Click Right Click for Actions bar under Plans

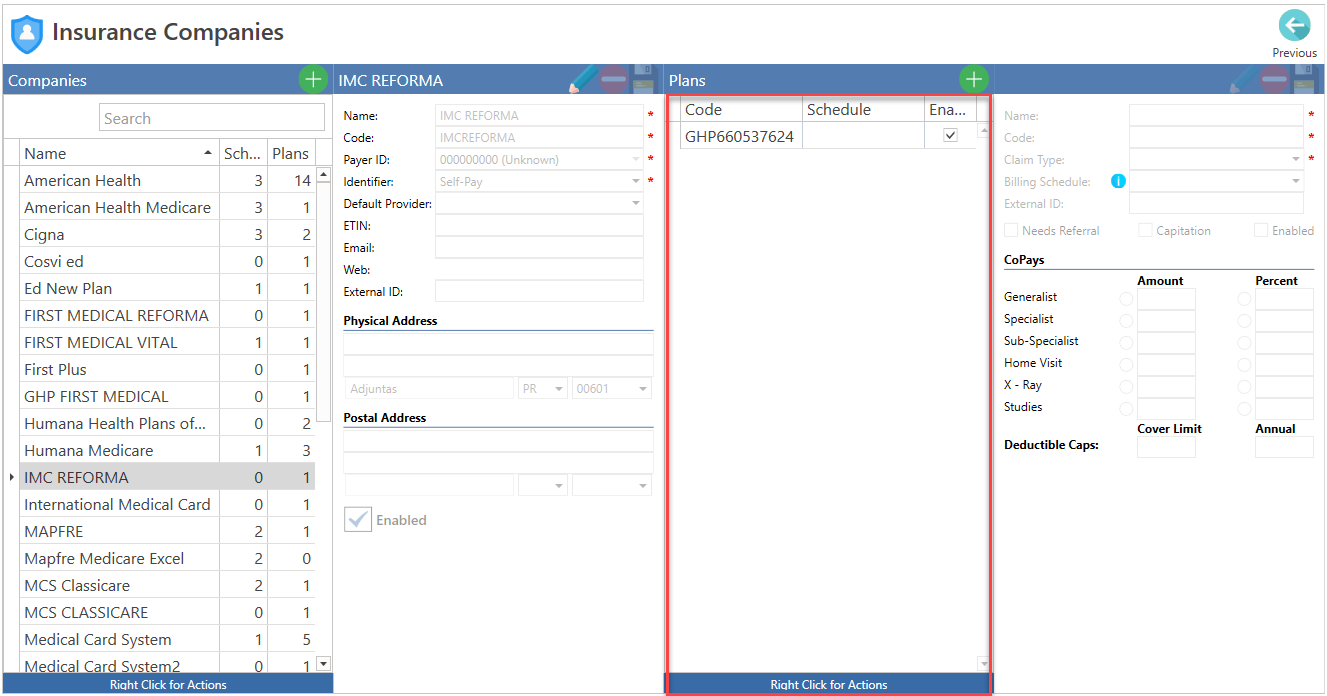pyautogui.click(x=829, y=685)
